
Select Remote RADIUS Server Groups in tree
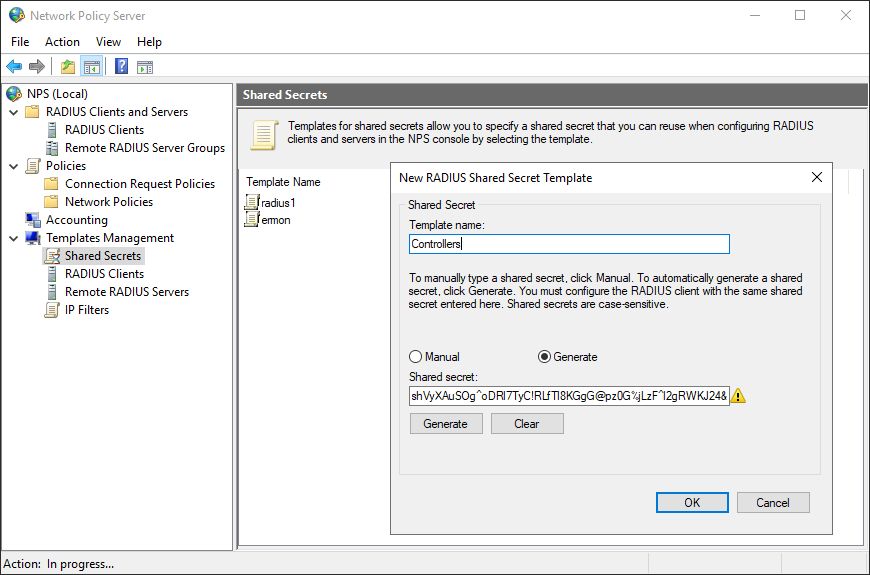pyautogui.click(x=145, y=148)
